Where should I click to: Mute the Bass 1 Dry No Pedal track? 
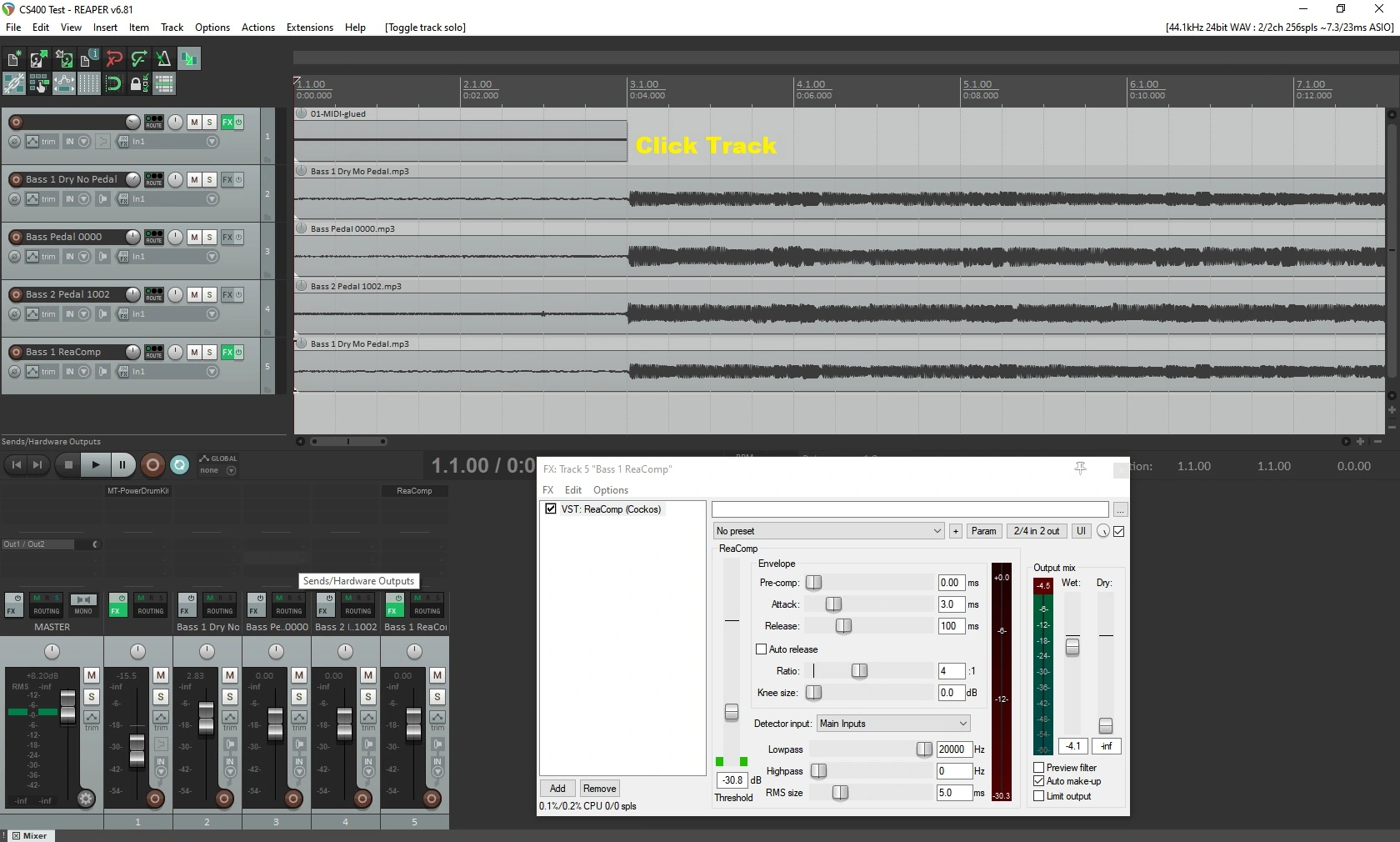click(194, 179)
